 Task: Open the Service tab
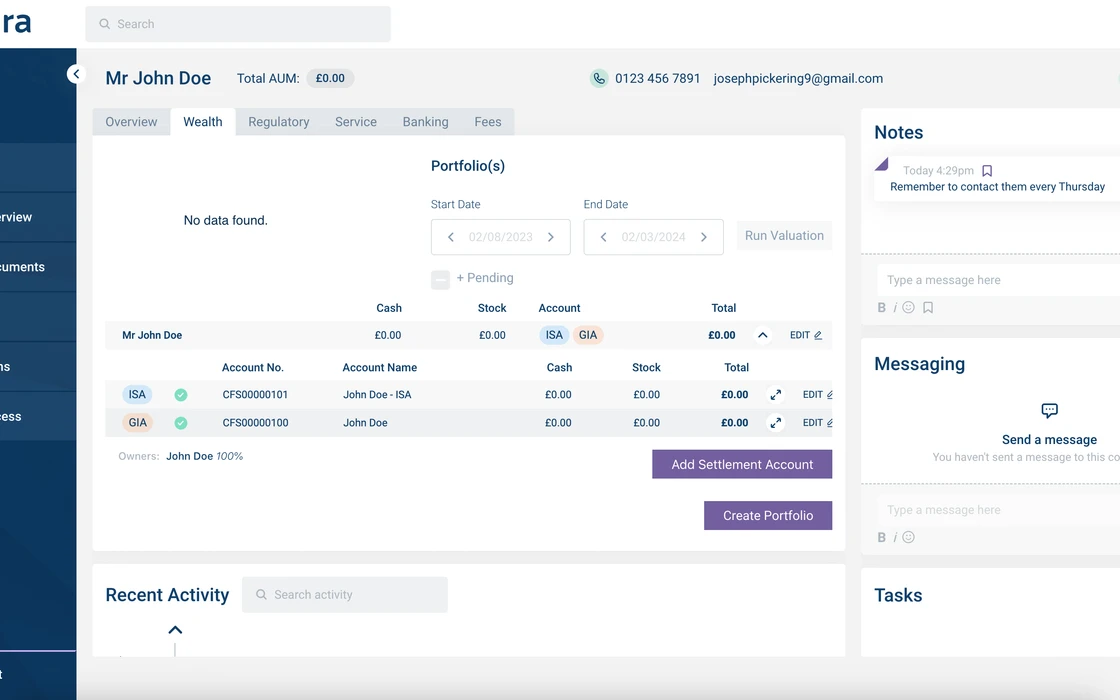(356, 122)
